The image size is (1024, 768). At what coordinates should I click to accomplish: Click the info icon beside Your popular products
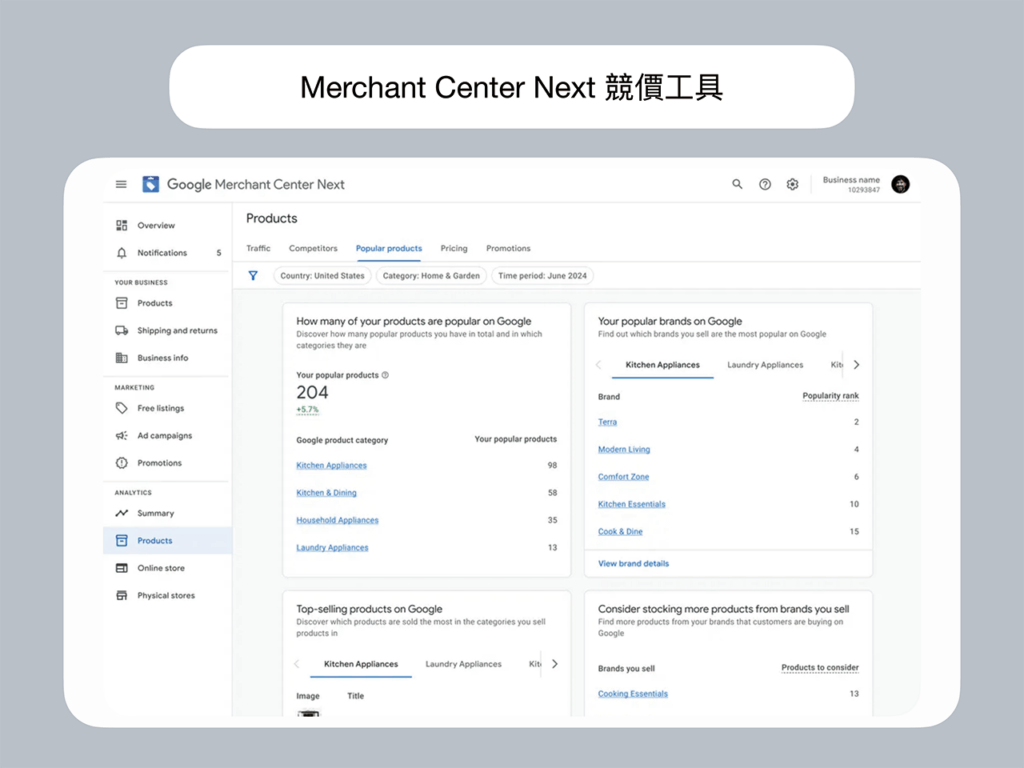[x=385, y=375]
